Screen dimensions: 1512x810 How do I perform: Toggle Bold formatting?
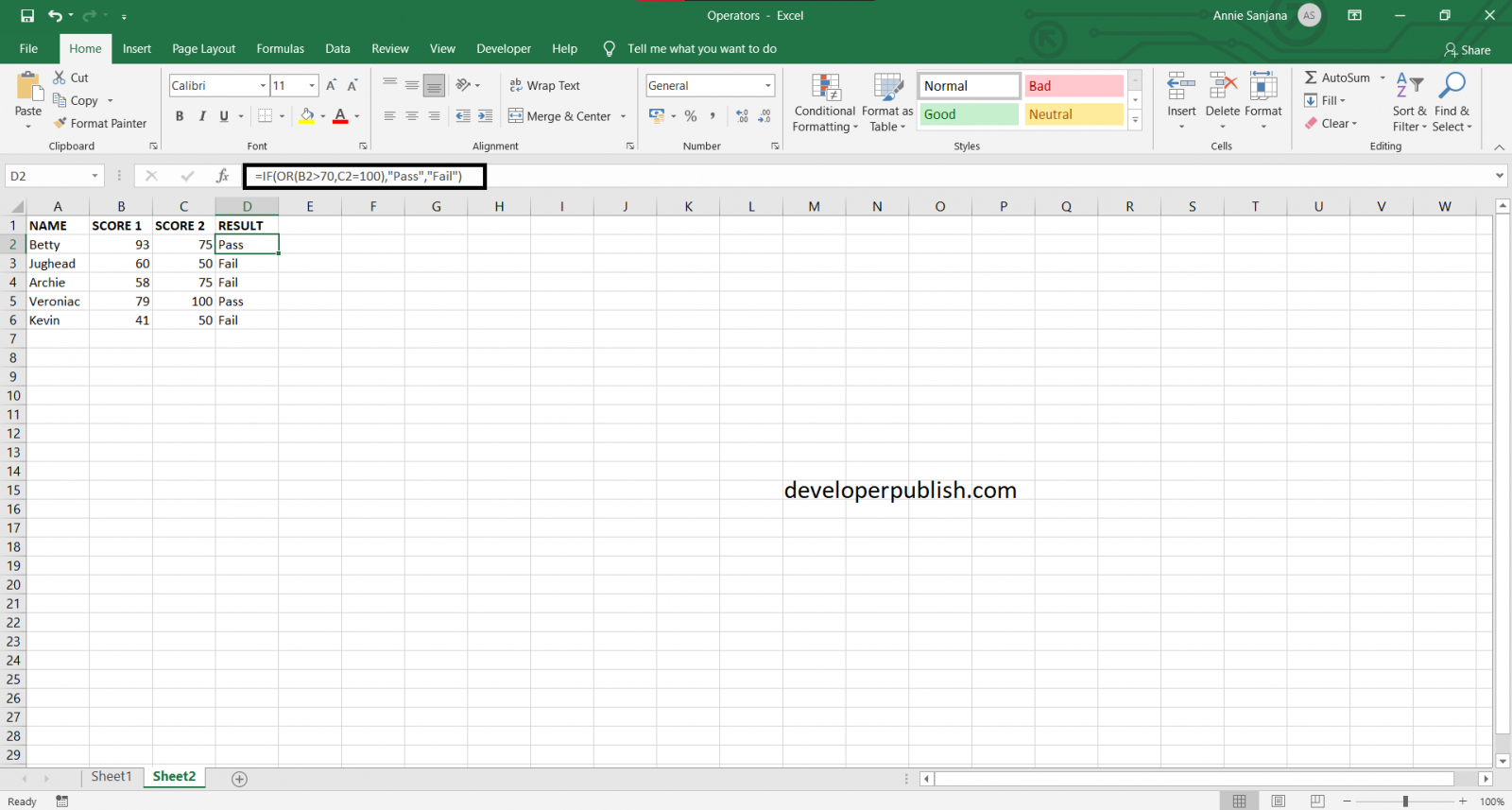[x=180, y=116]
